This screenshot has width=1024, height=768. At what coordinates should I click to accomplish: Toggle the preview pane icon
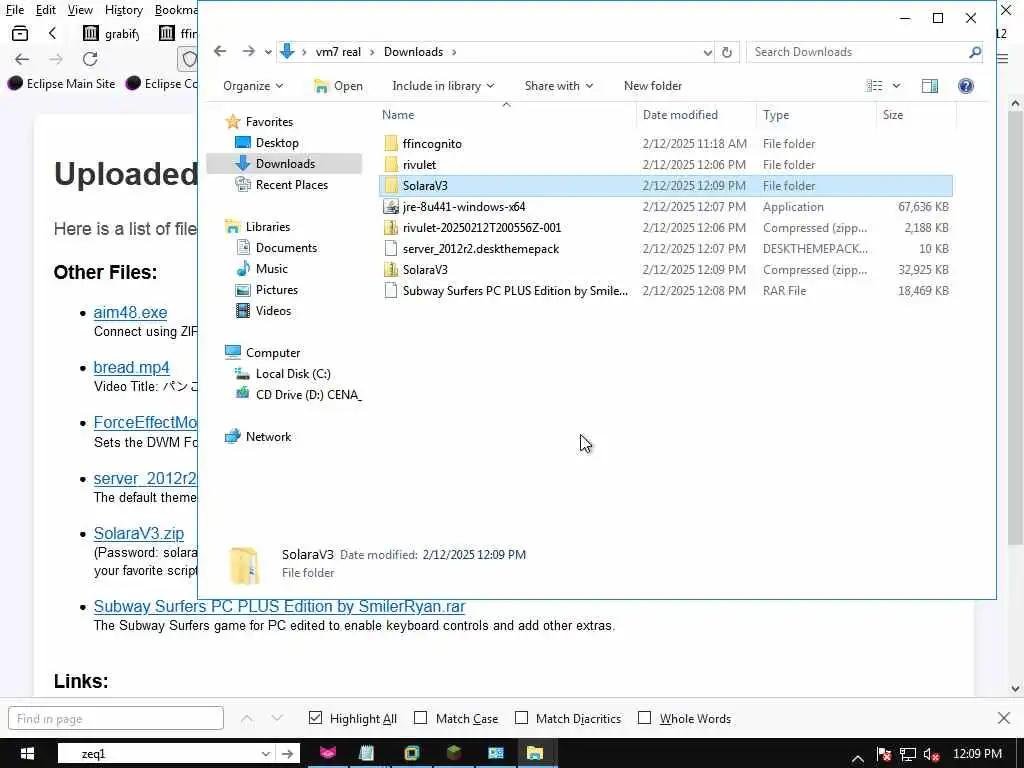click(930, 86)
